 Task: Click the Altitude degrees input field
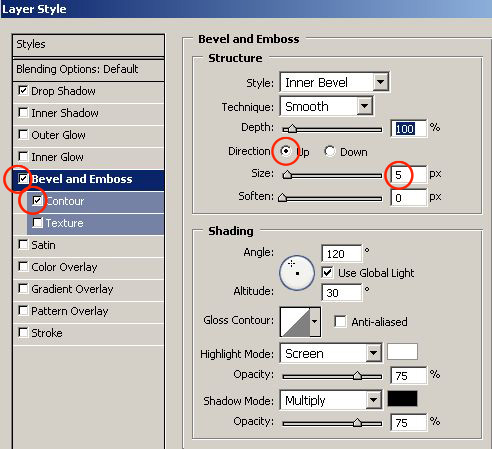click(342, 293)
